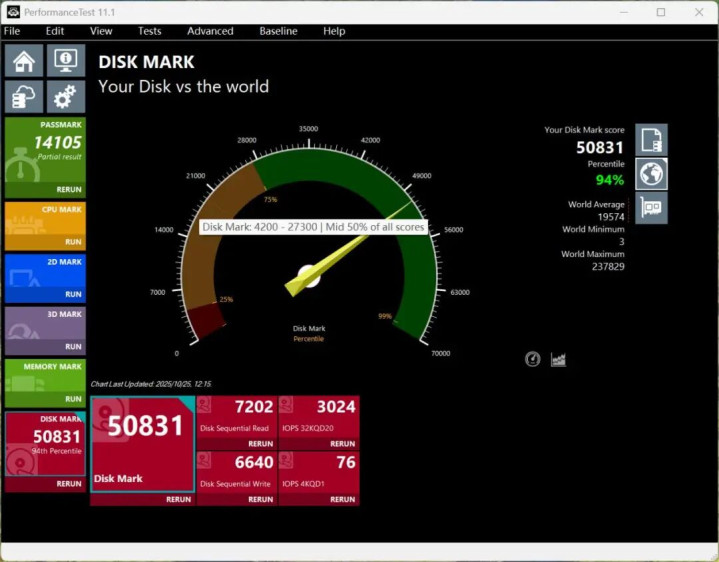Rerun the IOPS 32KQD20 test
719x562 pixels.
(342, 444)
